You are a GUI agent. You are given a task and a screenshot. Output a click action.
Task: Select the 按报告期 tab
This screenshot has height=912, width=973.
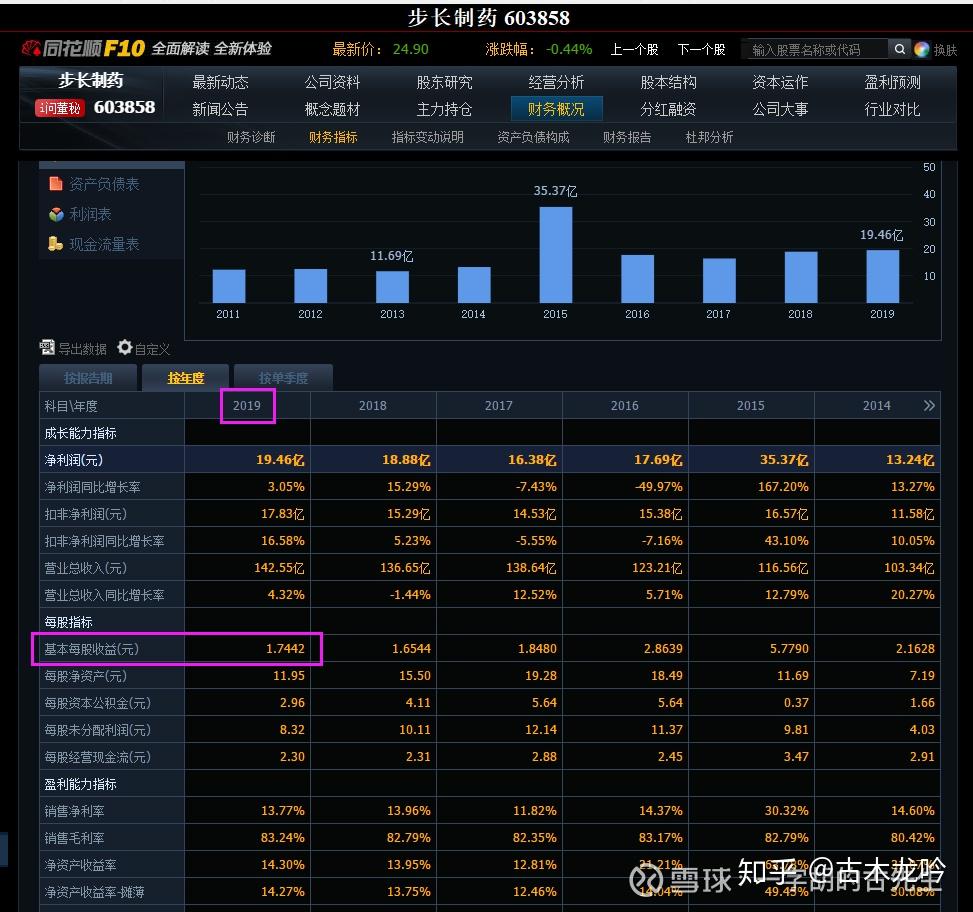[88, 378]
